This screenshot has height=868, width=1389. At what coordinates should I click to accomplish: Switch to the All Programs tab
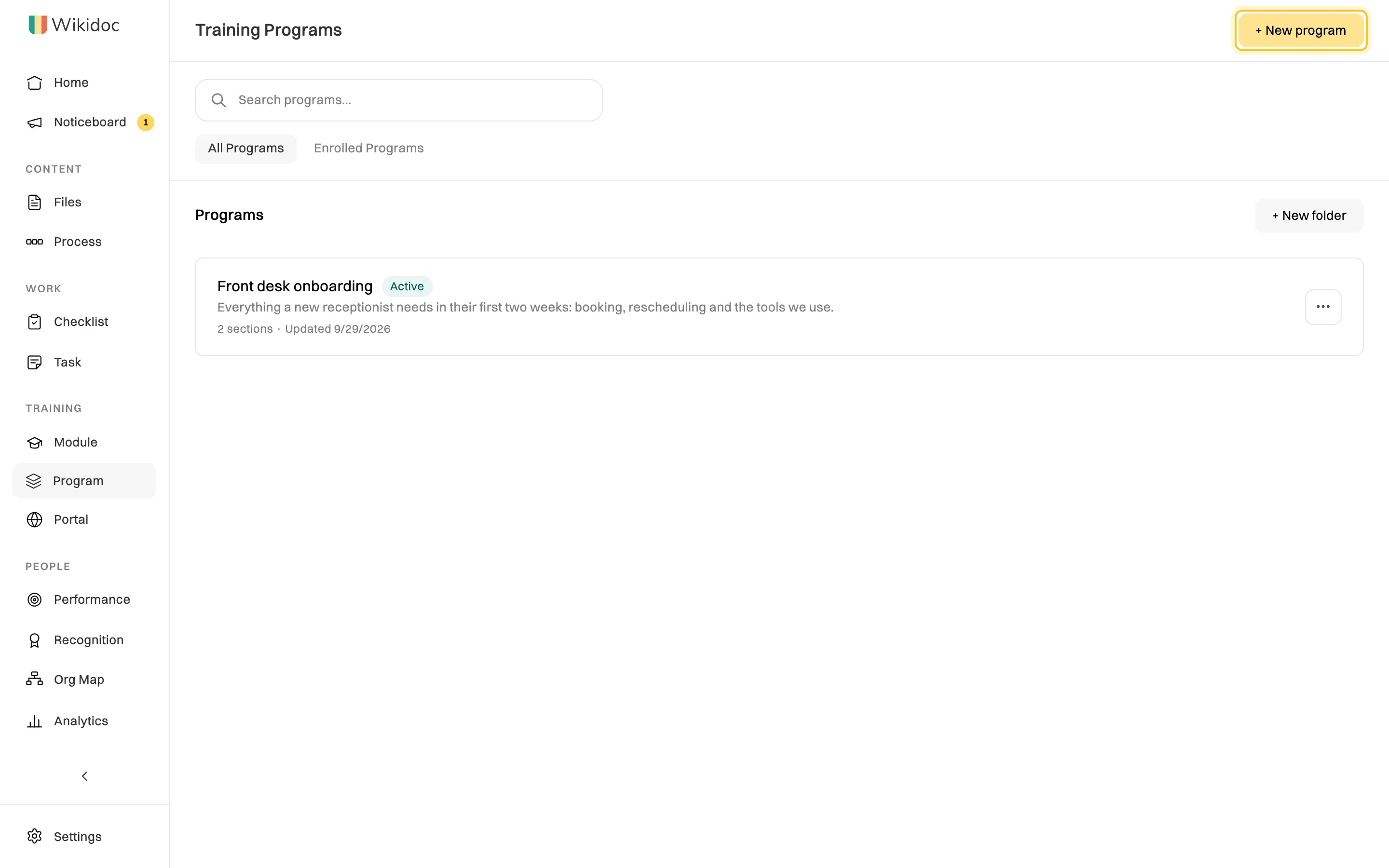coord(245,149)
